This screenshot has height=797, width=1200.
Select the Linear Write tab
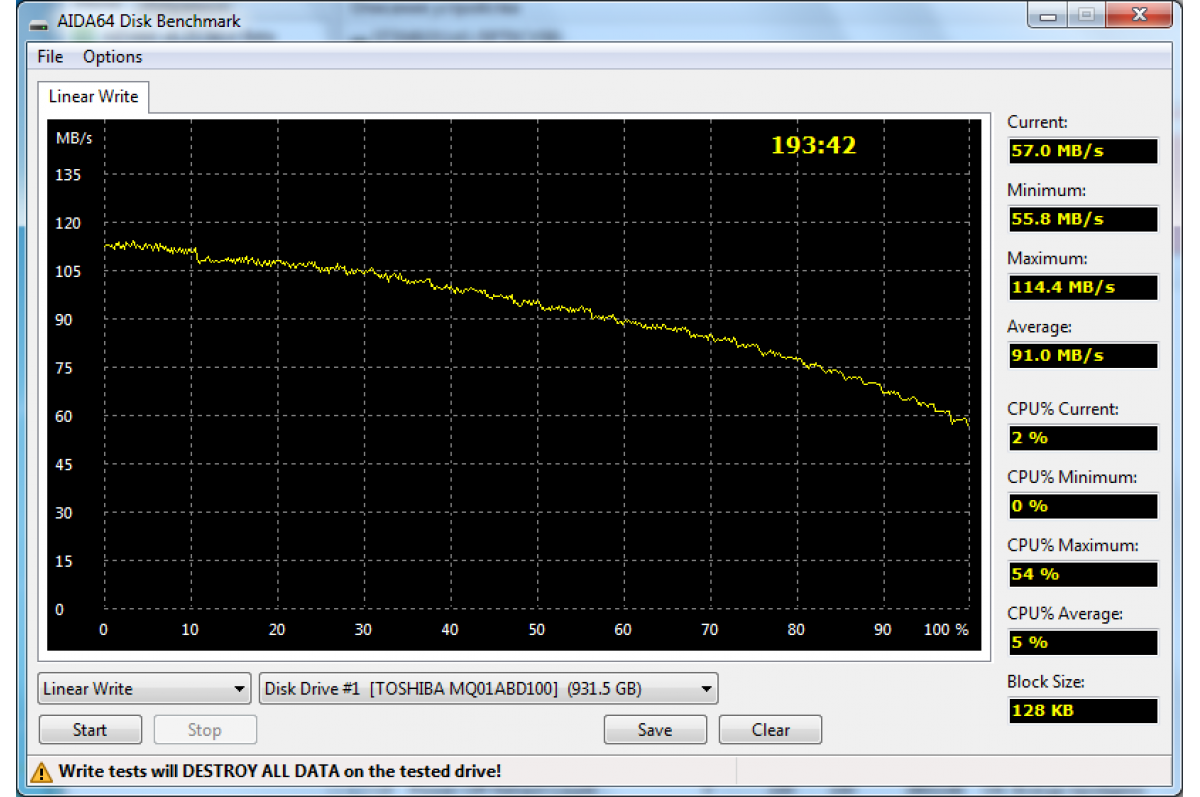[94, 97]
